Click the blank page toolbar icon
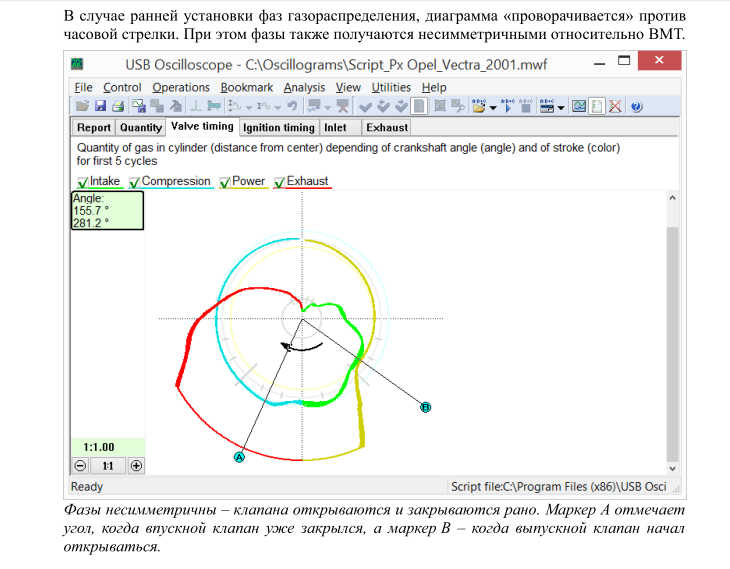 click(419, 106)
